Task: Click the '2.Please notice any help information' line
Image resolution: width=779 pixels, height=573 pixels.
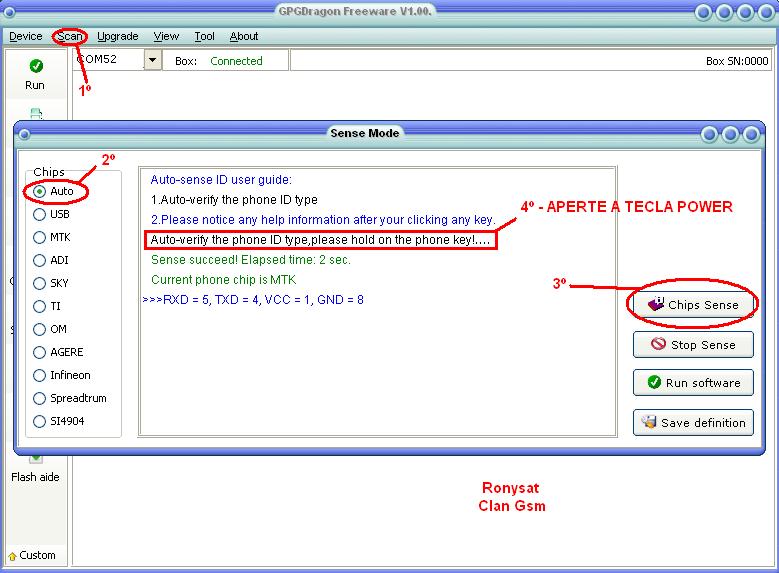Action: pos(323,220)
